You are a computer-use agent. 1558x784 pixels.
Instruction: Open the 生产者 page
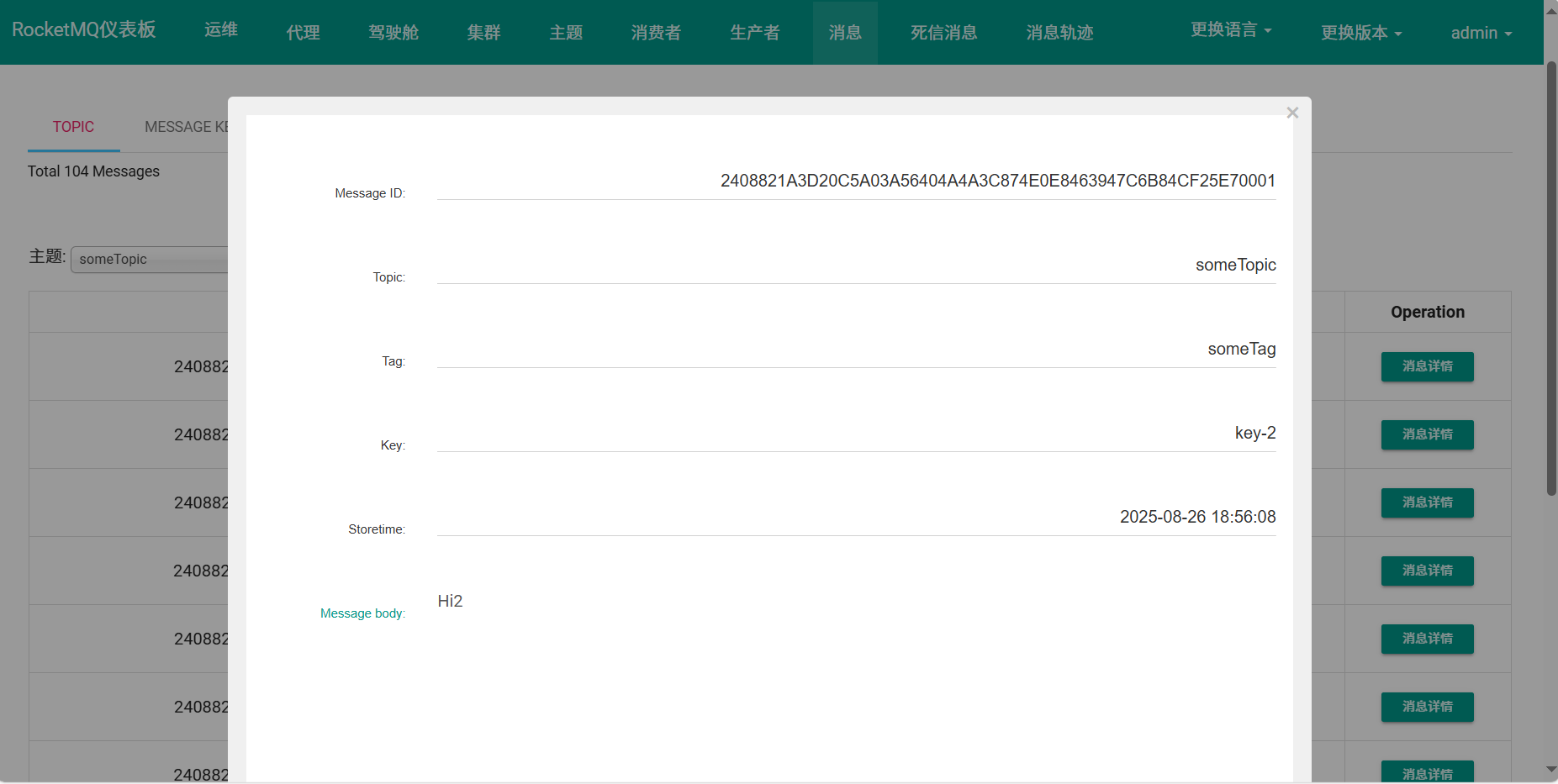754,33
